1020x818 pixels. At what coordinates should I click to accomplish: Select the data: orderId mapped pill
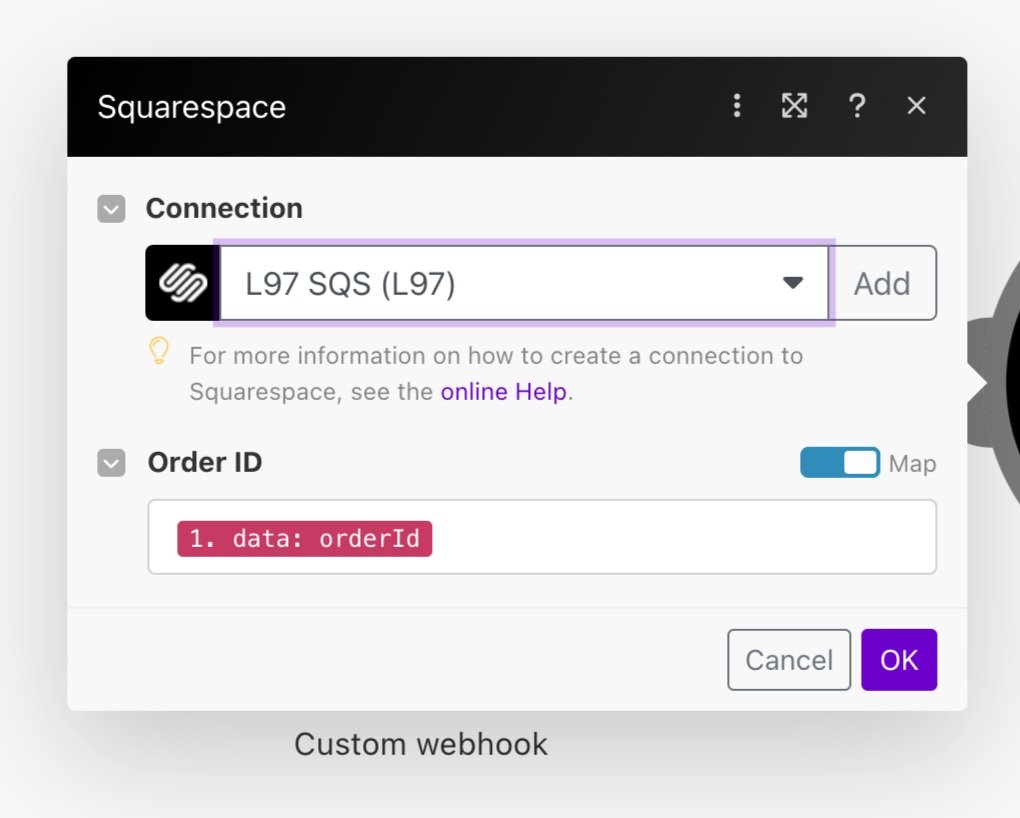click(304, 539)
